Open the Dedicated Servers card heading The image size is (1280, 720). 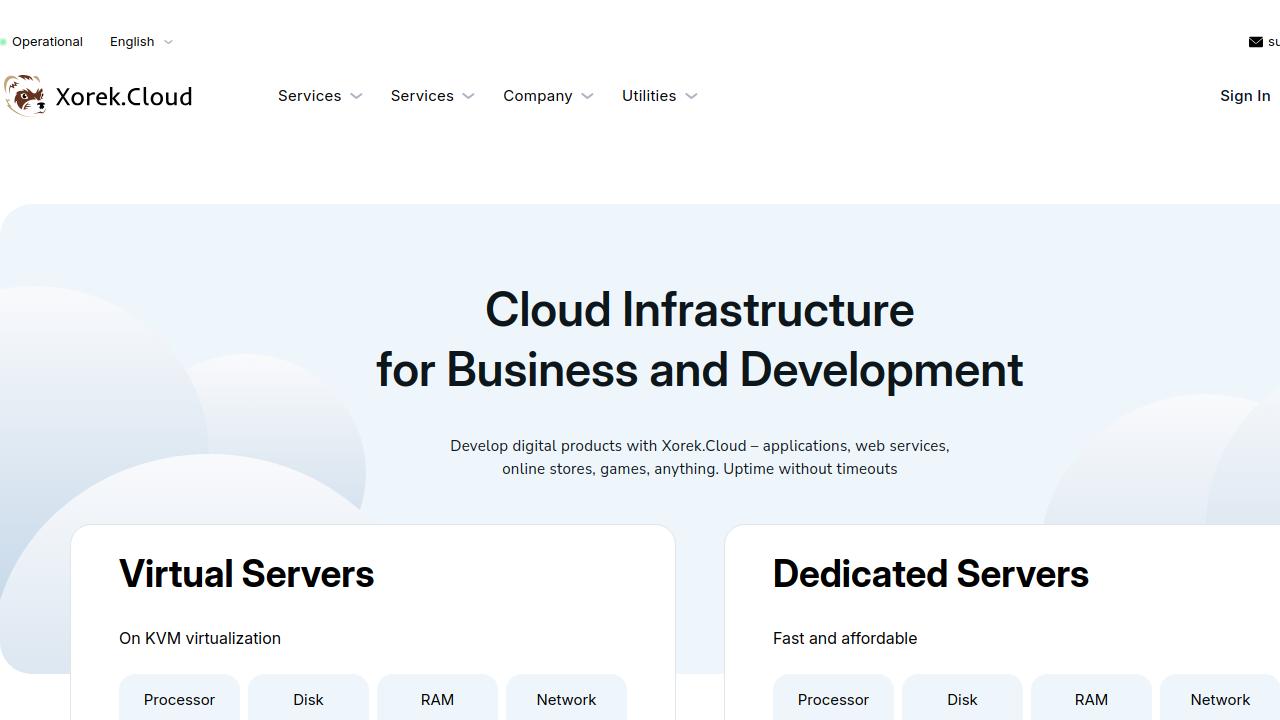pyautogui.click(x=930, y=574)
